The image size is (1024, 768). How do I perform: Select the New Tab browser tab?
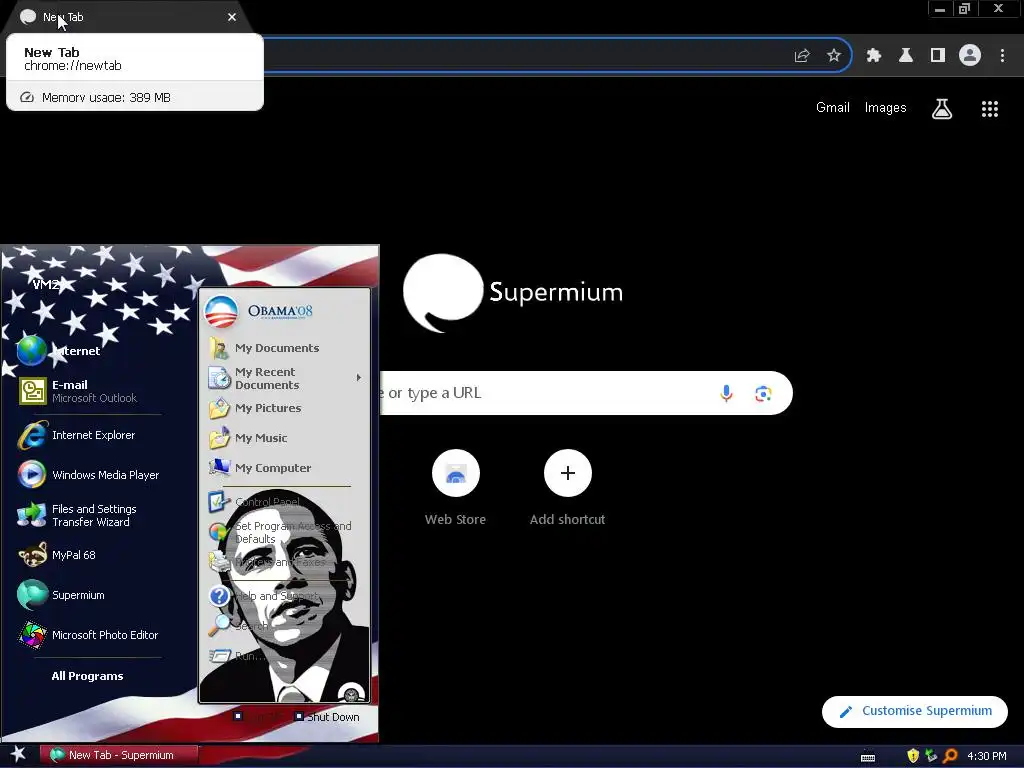tap(127, 17)
